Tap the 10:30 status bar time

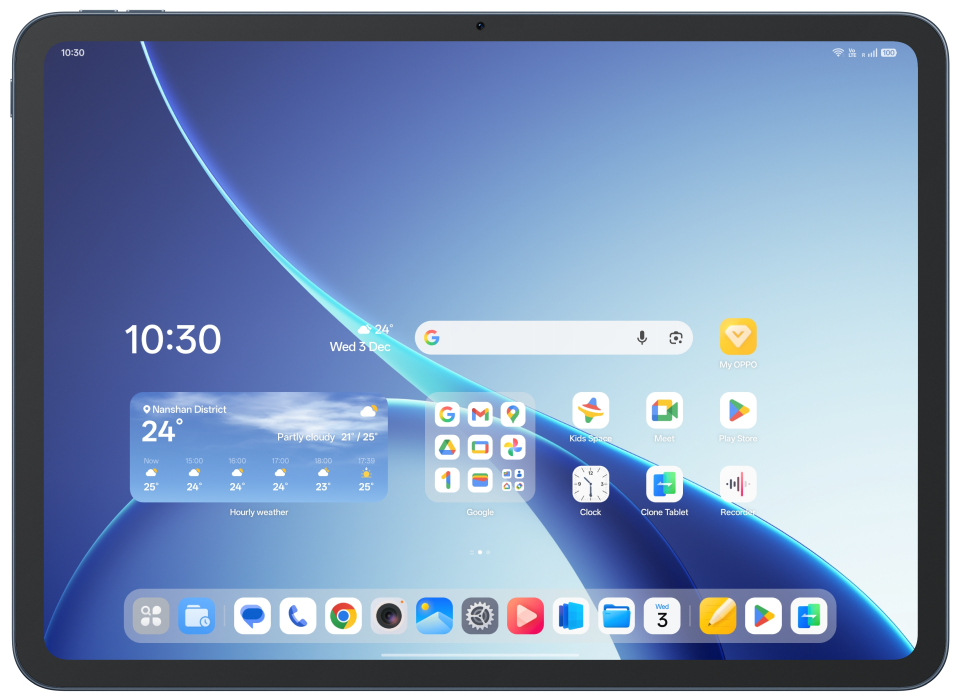click(72, 53)
